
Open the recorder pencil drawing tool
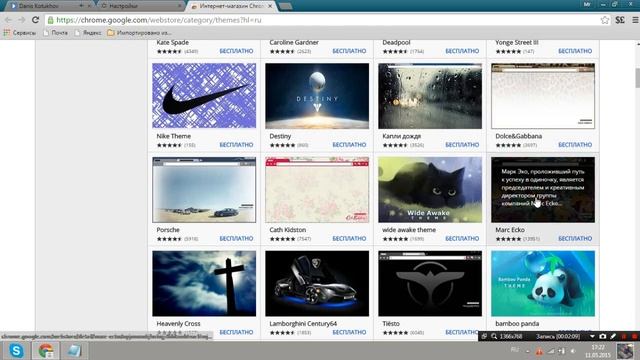[x=613, y=336]
